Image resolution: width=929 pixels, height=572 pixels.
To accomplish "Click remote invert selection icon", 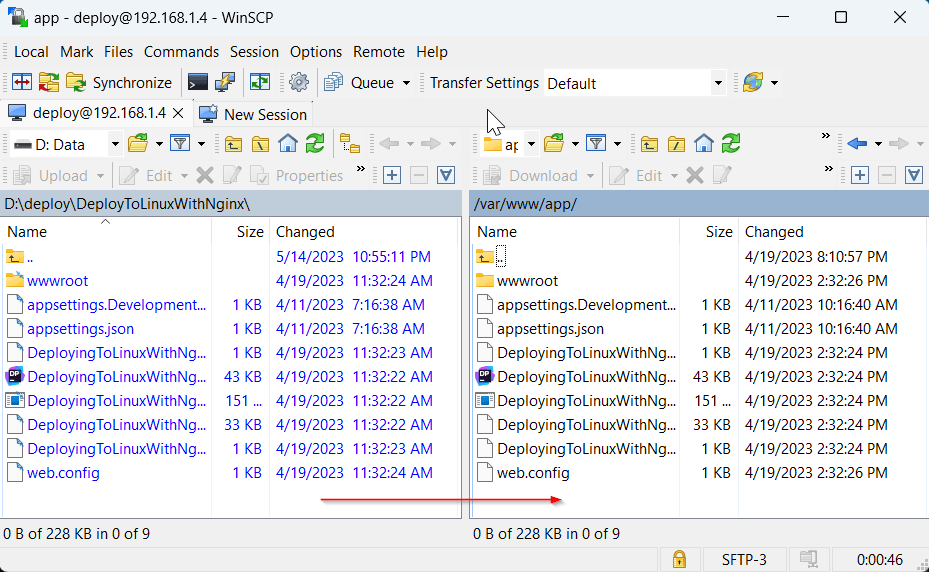I will coord(914,175).
